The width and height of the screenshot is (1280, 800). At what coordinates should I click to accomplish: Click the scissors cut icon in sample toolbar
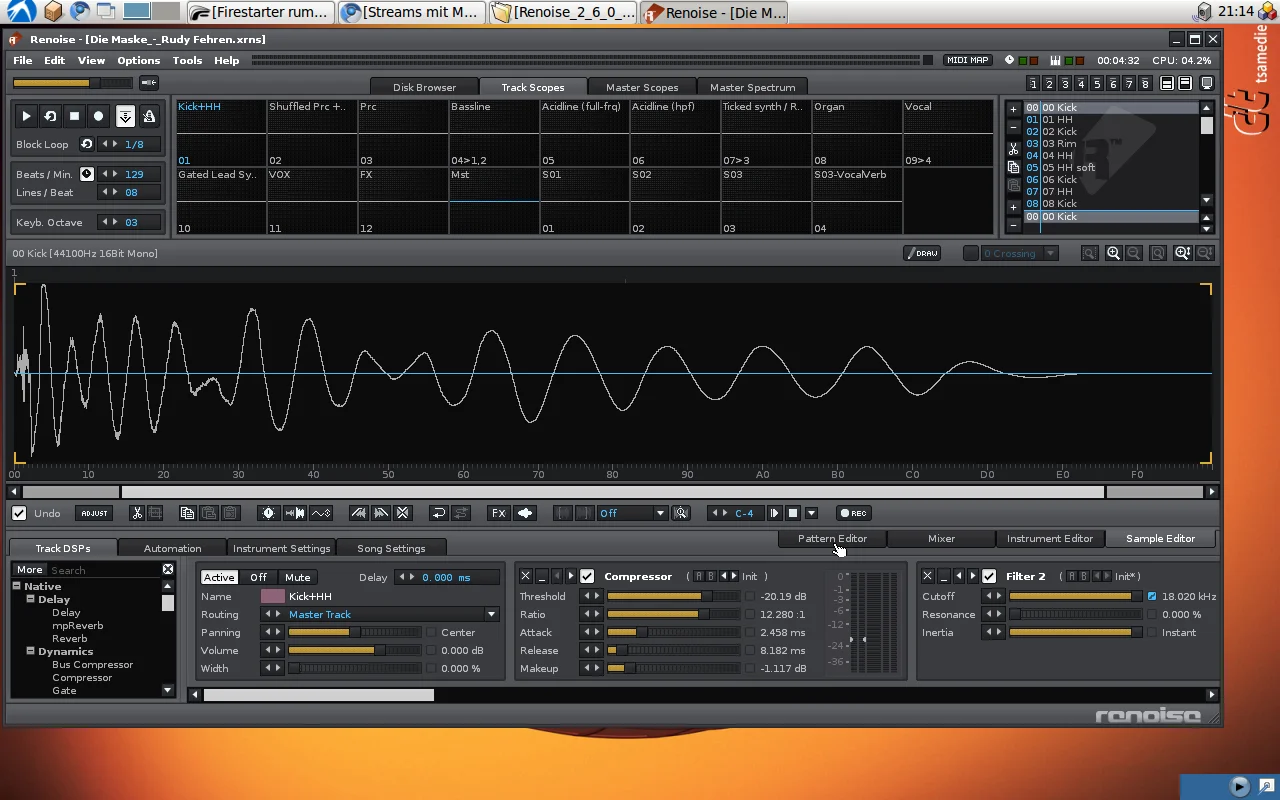pyautogui.click(x=137, y=513)
